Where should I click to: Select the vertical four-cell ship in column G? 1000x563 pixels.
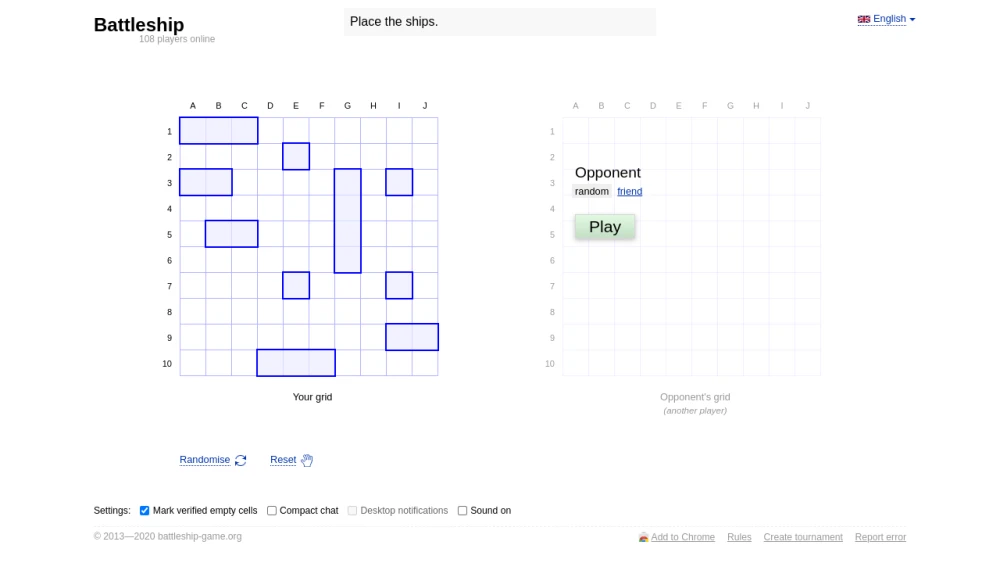348,221
